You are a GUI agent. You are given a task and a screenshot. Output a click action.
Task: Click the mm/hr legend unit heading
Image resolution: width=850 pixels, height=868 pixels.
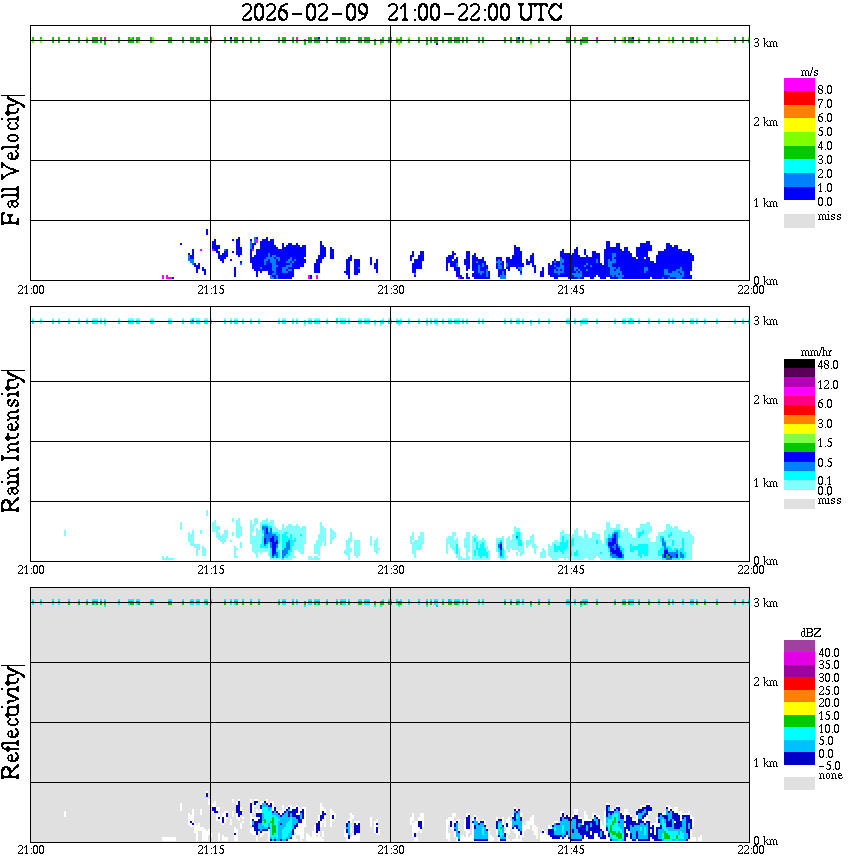tap(816, 352)
